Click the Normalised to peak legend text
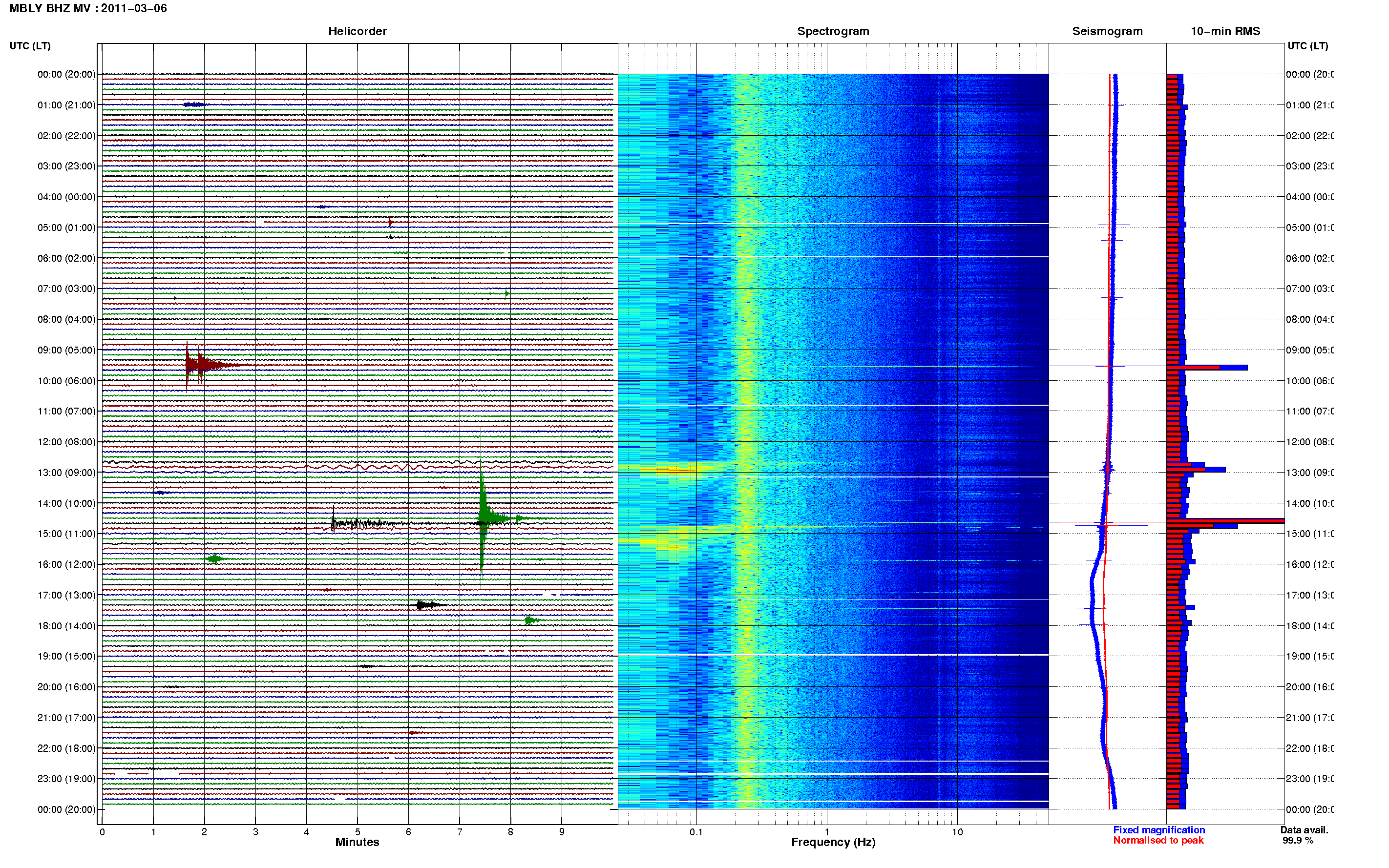This screenshot has width=1389, height=868. (1158, 841)
